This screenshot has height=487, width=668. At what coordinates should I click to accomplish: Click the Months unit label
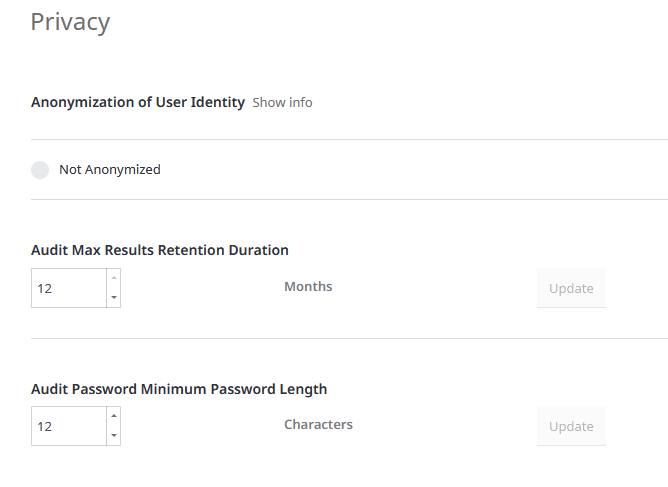(x=308, y=287)
